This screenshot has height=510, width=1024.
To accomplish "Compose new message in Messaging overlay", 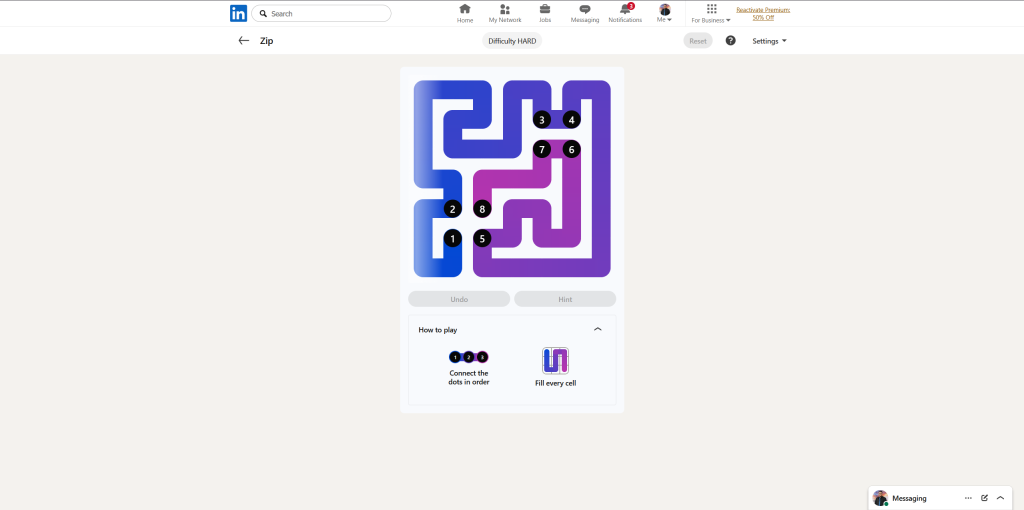I will point(984,498).
